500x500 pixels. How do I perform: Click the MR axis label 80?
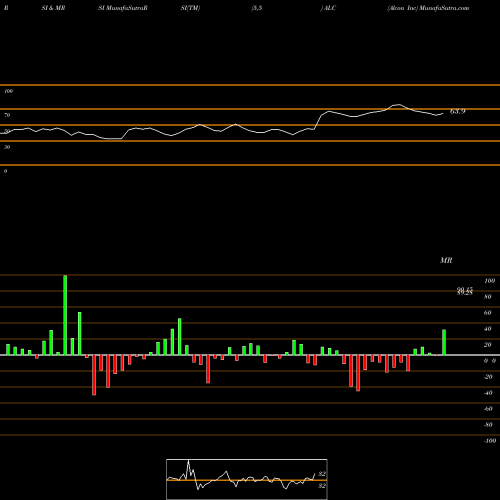[x=488, y=297]
